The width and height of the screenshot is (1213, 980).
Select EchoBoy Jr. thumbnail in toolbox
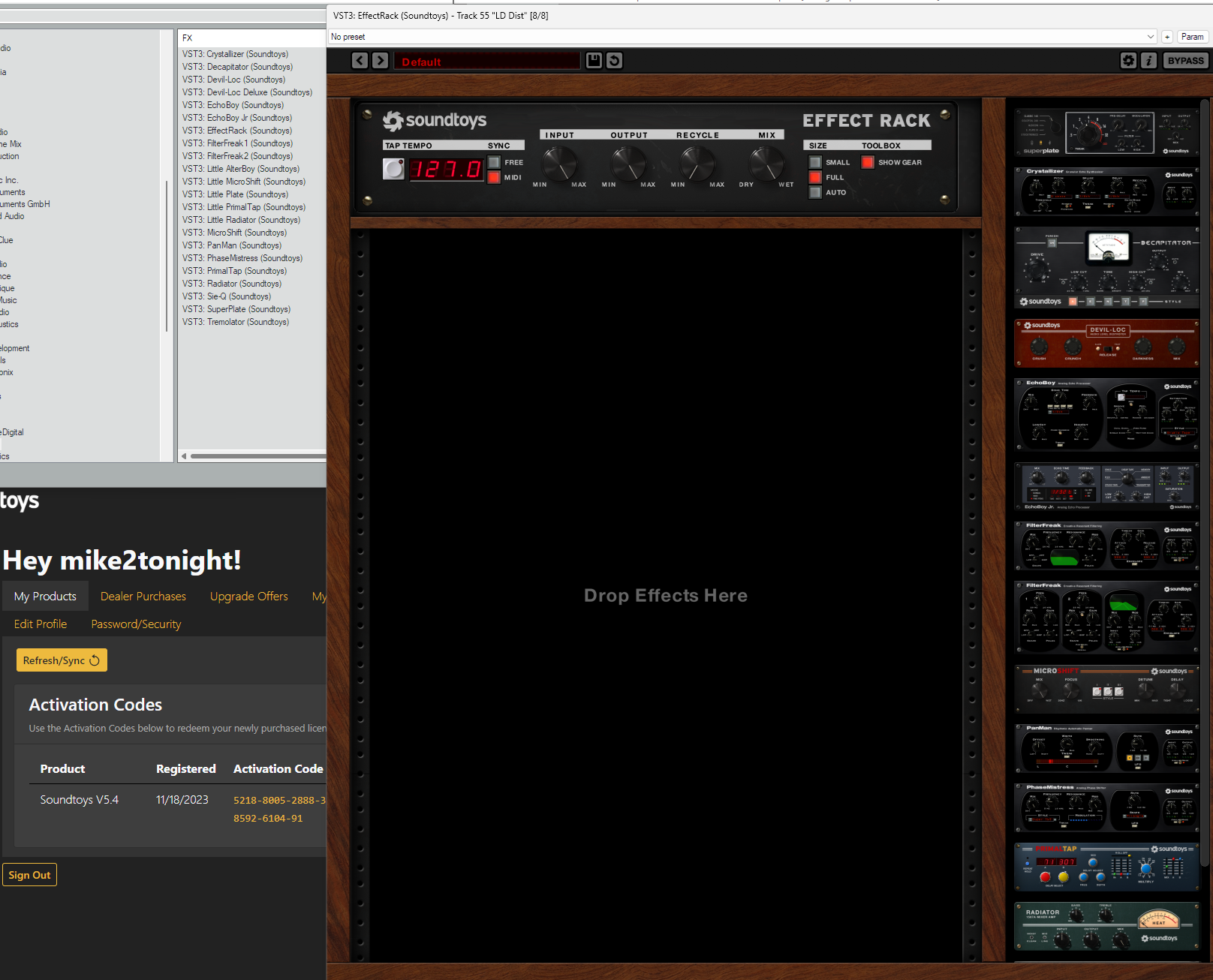pyautogui.click(x=1106, y=486)
